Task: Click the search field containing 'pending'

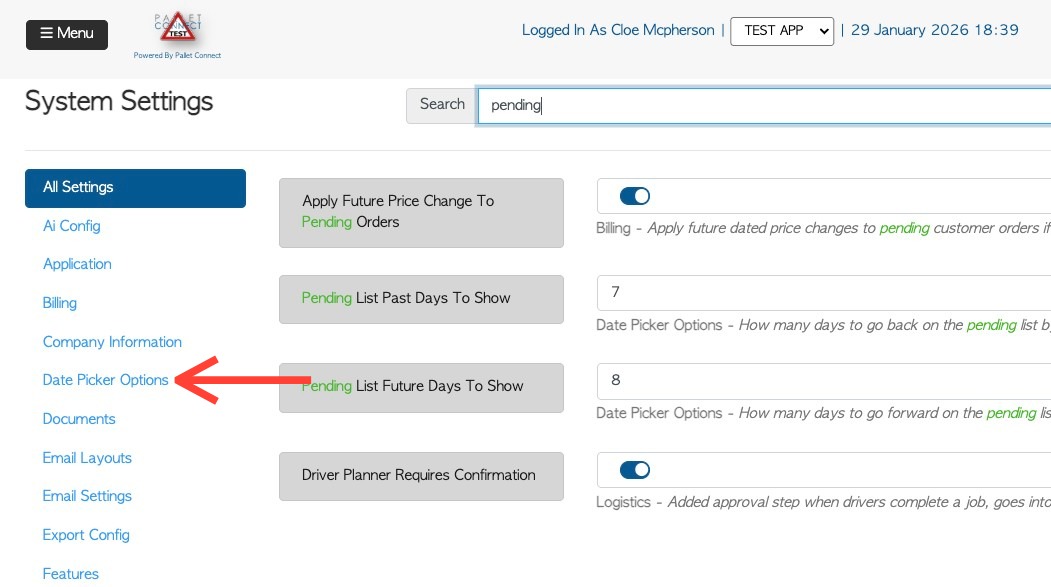Action: [x=760, y=106]
